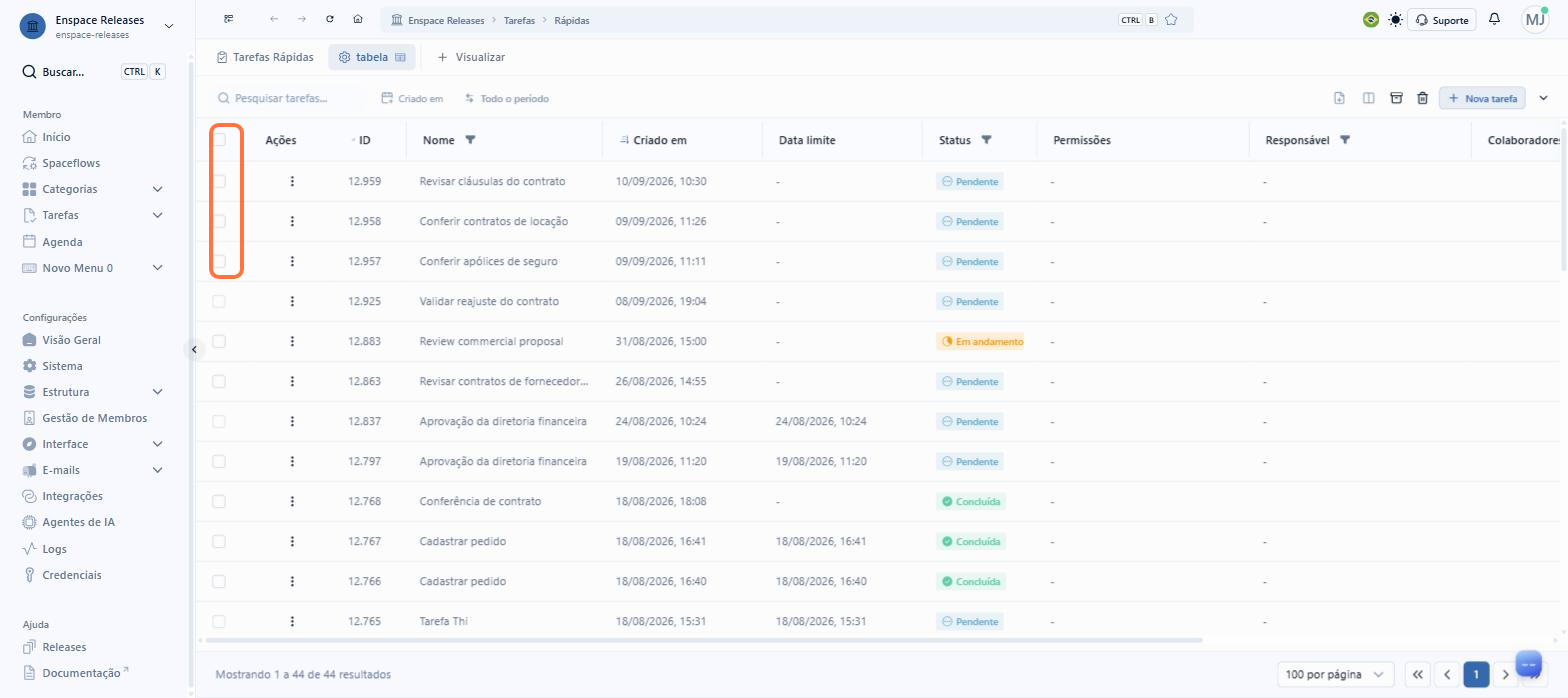The width and height of the screenshot is (1568, 698).
Task: Open actions menu for Revisar cláusulas do contrato
Action: coord(292,181)
